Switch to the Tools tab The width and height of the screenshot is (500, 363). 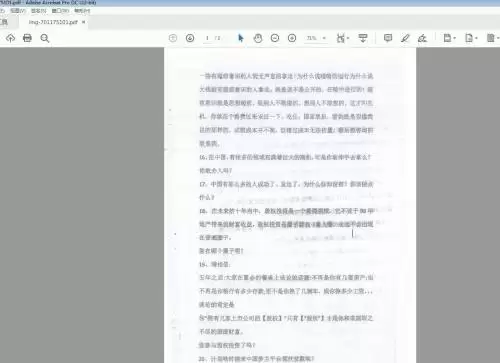click(x=4, y=22)
